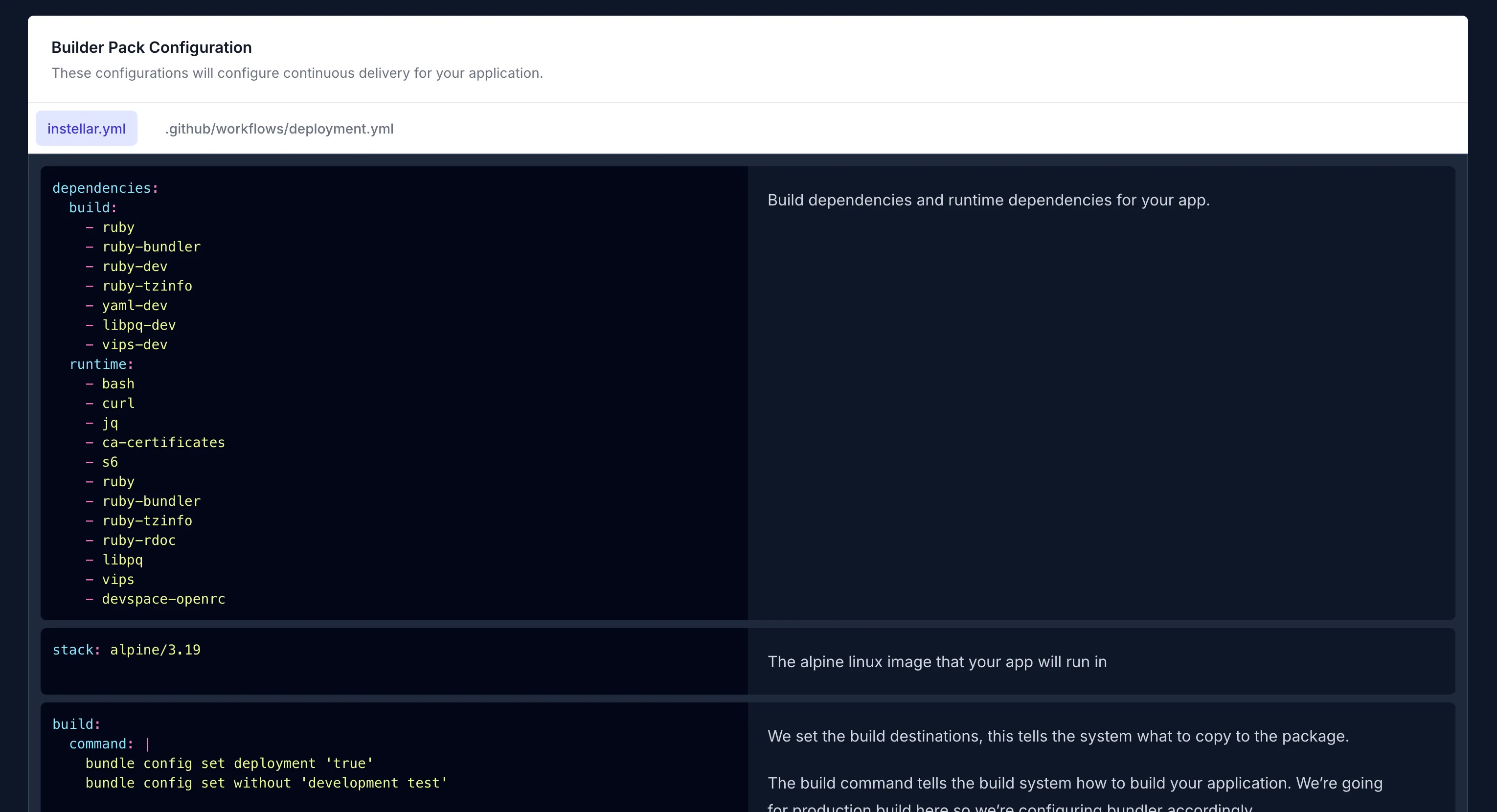Click the 'bundle config set without' line
The height and width of the screenshot is (812, 1497).
click(x=266, y=783)
